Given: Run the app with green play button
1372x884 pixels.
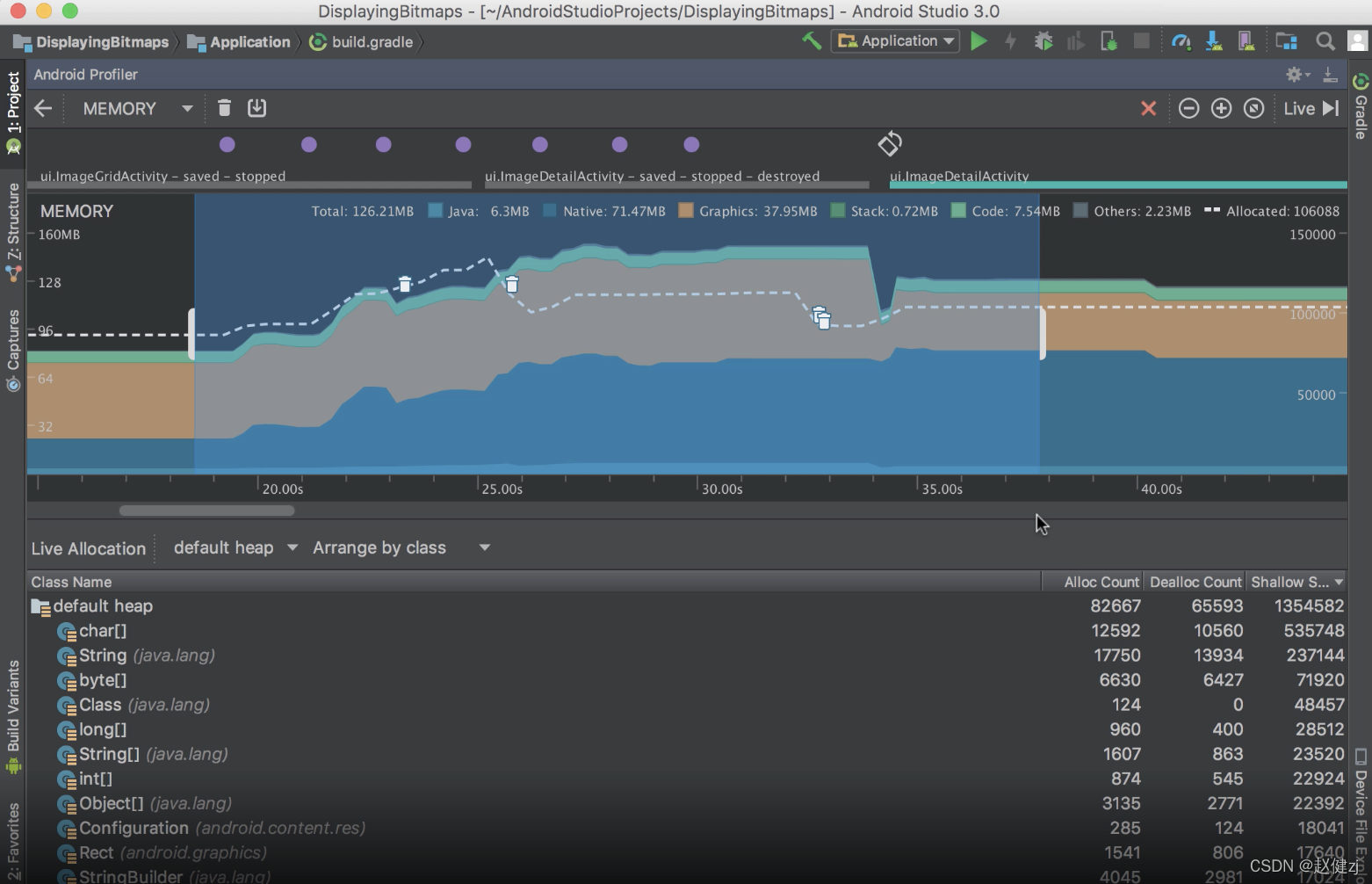Looking at the screenshot, I should 978,40.
